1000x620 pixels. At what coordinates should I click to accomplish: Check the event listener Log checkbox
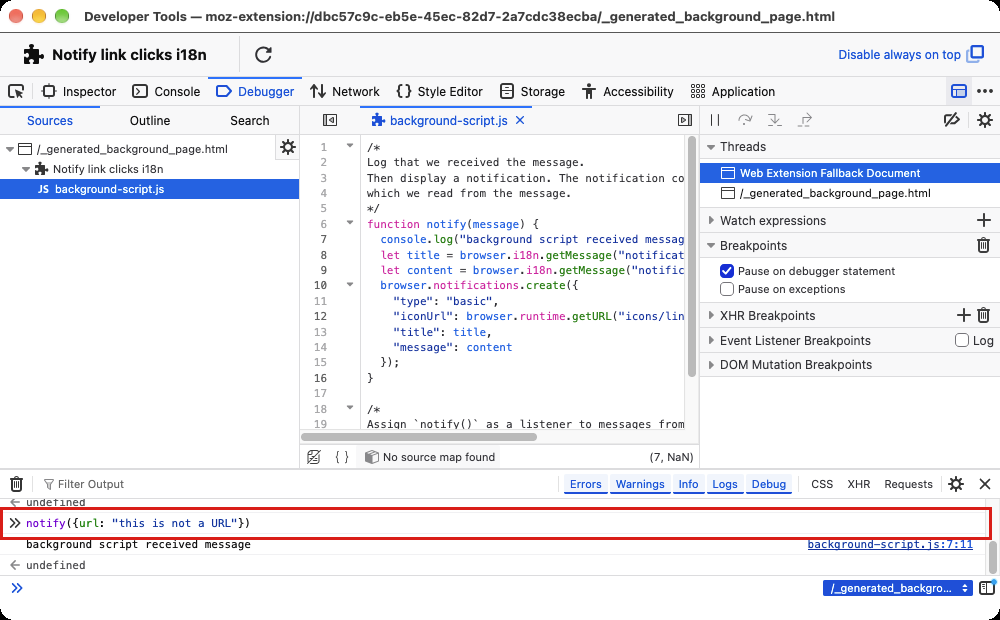click(x=962, y=340)
